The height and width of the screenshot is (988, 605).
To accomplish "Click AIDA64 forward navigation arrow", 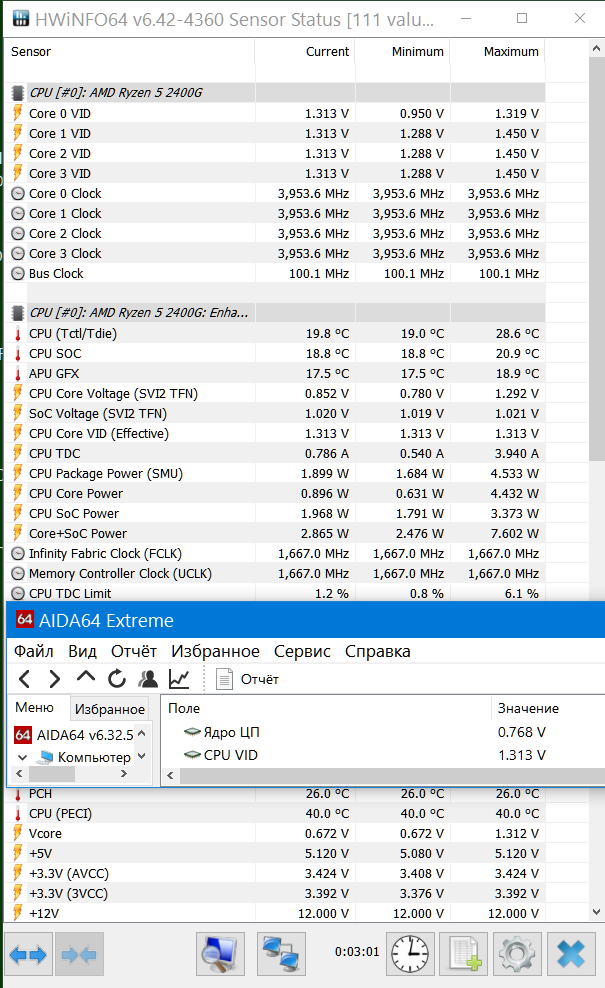I will [x=55, y=679].
